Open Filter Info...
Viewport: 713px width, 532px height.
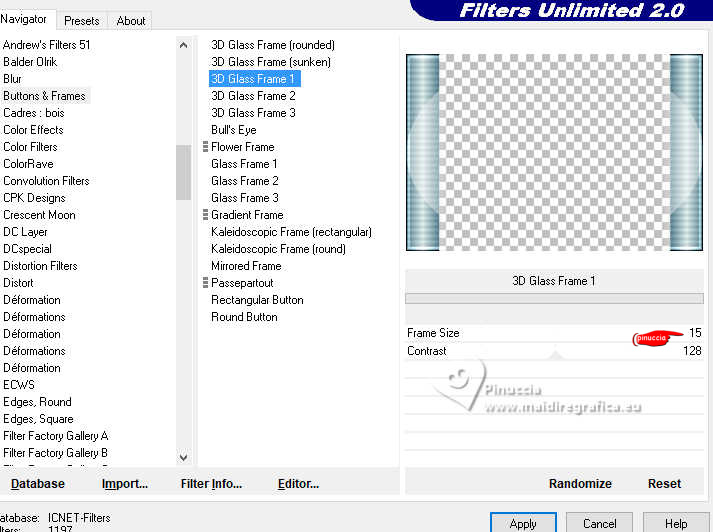point(211,484)
